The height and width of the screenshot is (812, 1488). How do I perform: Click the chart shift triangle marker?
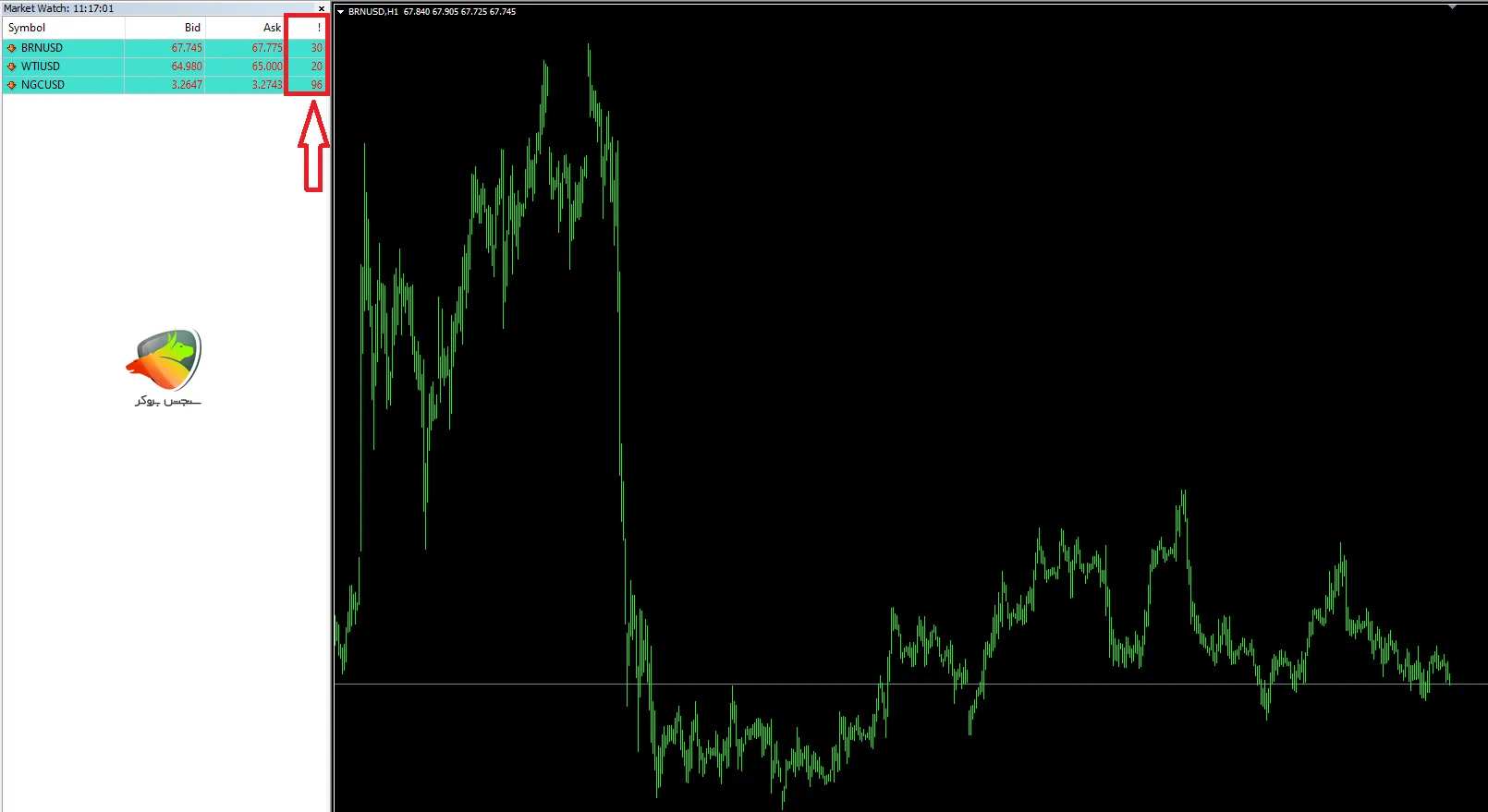(x=1452, y=7)
